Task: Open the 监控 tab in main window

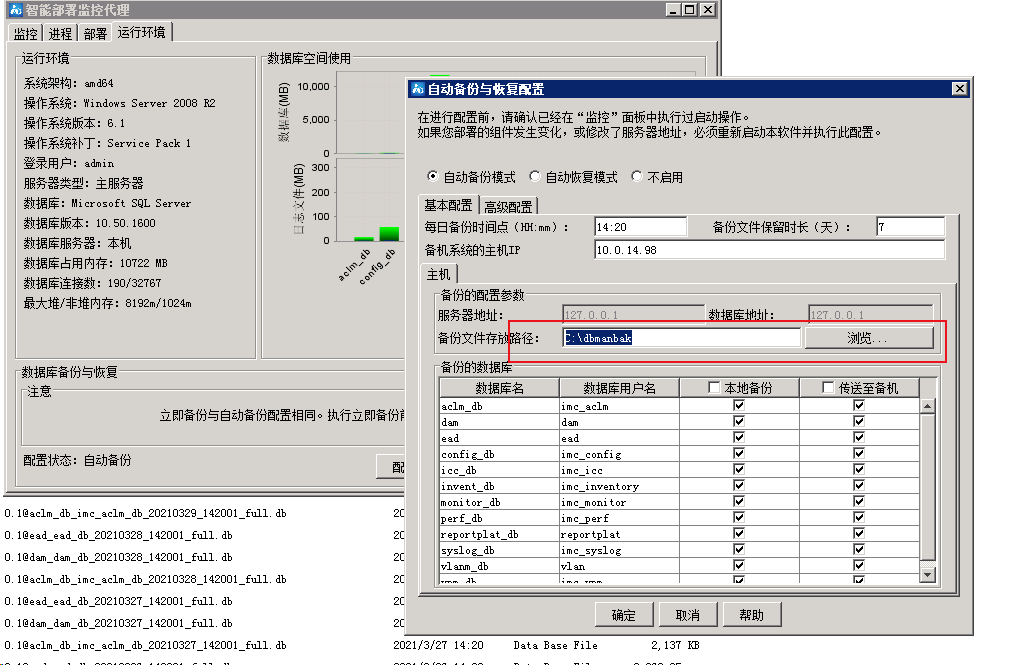Action: coord(25,34)
